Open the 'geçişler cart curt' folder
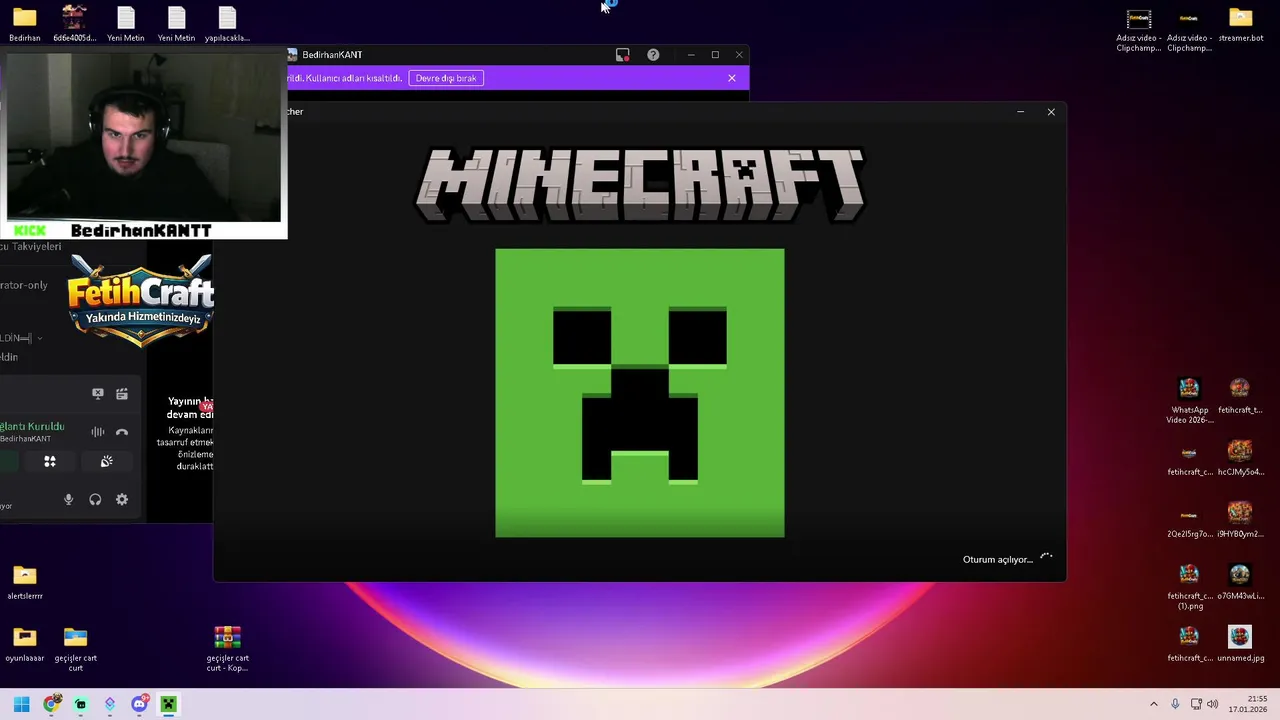The height and width of the screenshot is (720, 1280). [x=76, y=649]
